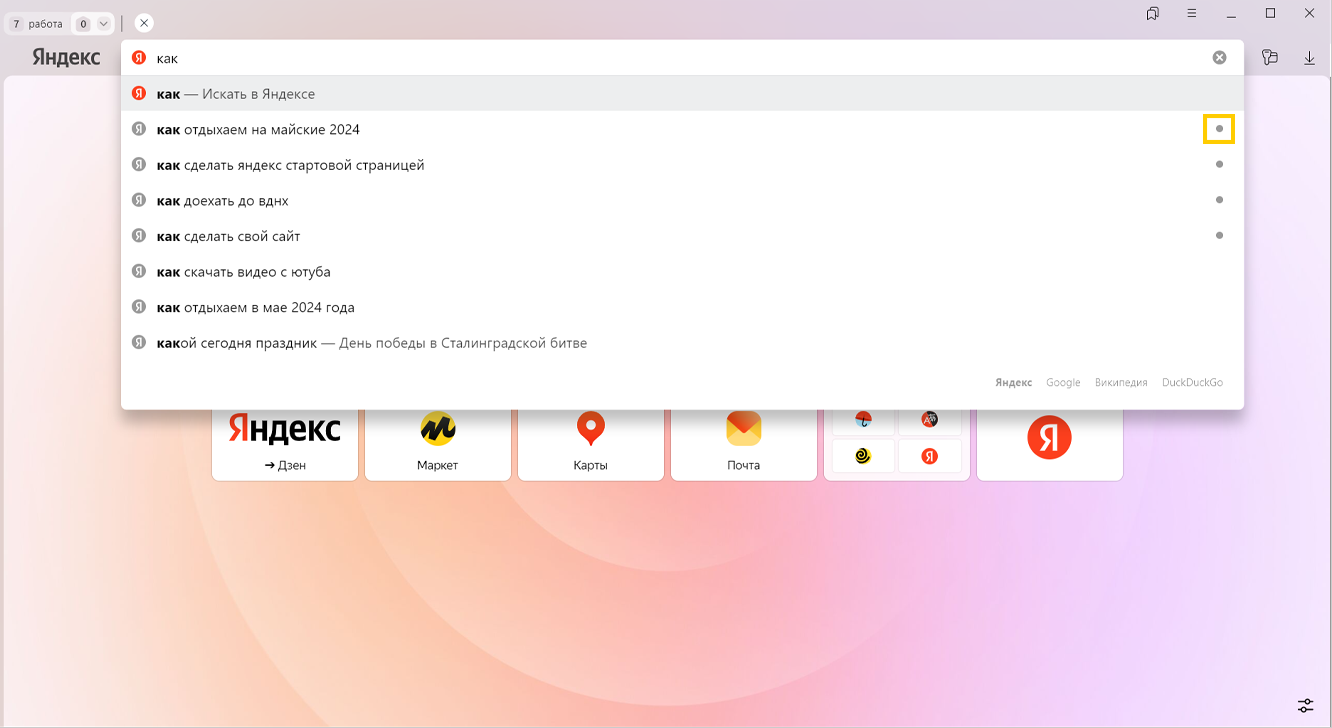
Task: Click the dot beside 'как отдыхаем на майские 2024'
Action: (1219, 129)
